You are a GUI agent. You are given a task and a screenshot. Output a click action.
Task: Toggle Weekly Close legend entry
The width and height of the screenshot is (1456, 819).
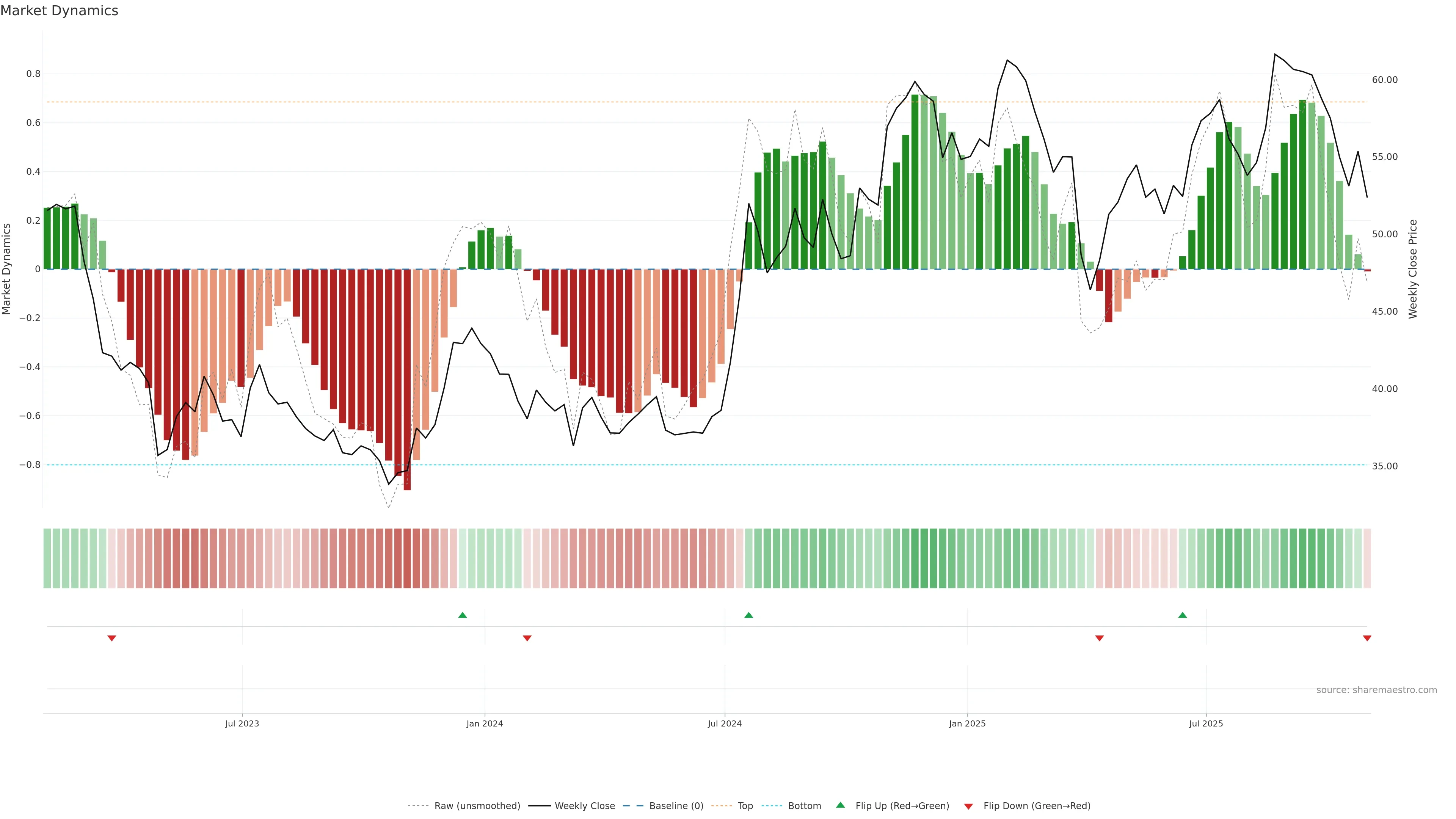584,806
